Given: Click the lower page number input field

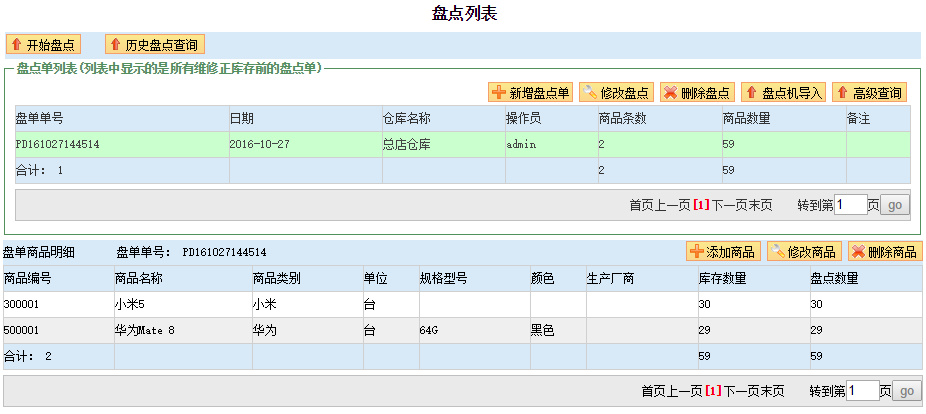Looking at the screenshot, I should pos(862,391).
